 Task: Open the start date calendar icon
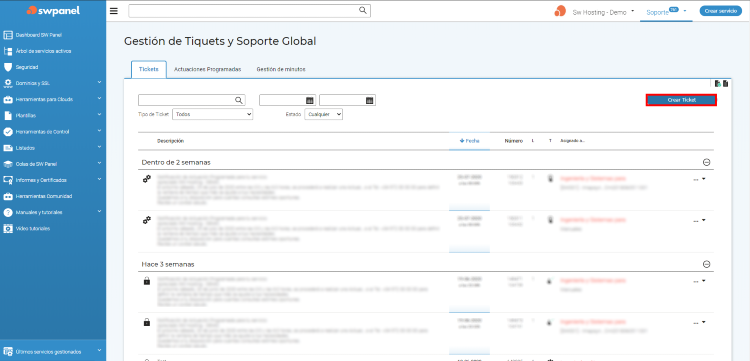(x=309, y=100)
